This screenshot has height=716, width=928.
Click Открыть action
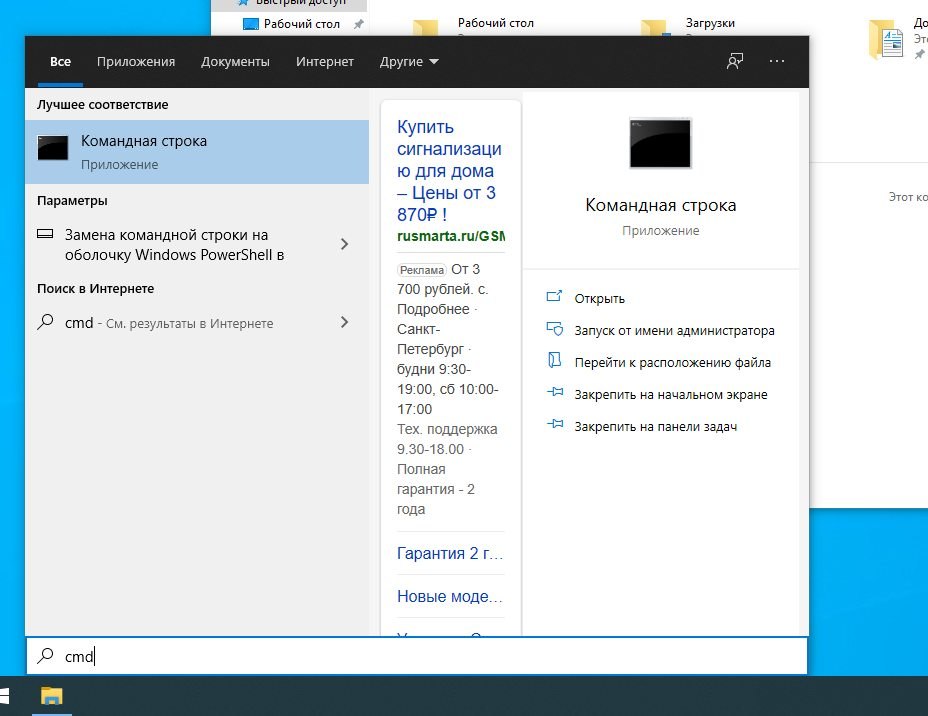(600, 298)
